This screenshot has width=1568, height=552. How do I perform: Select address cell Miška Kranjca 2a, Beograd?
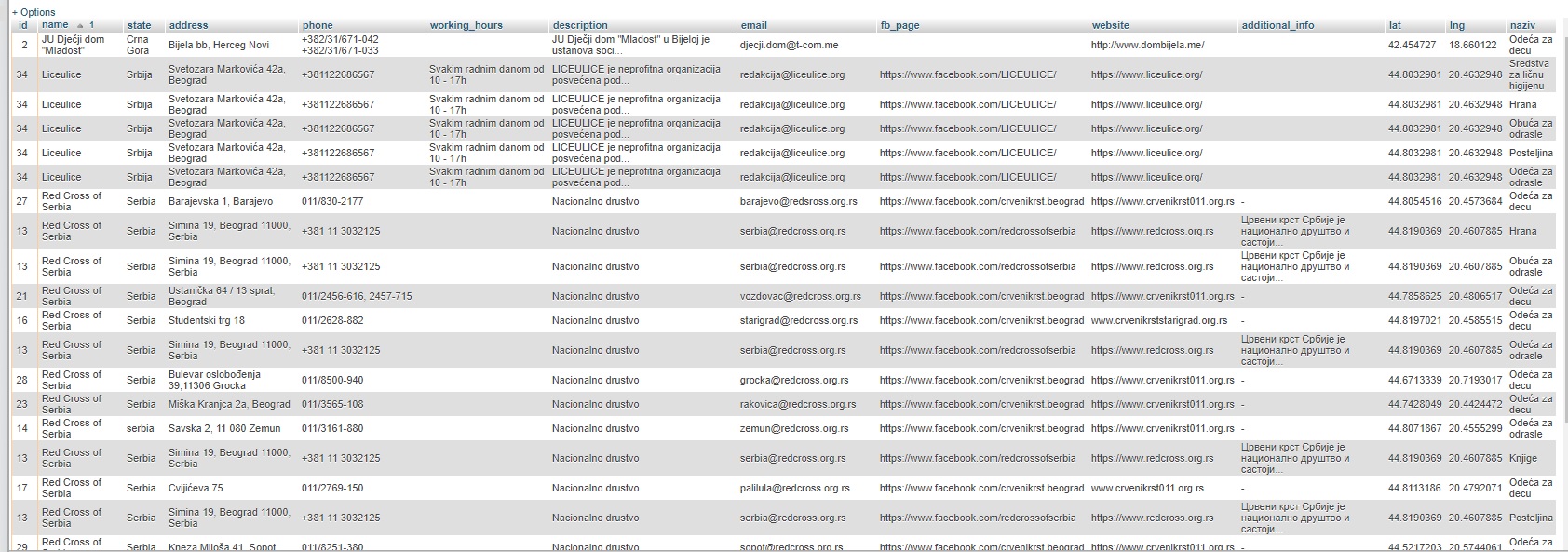click(229, 404)
